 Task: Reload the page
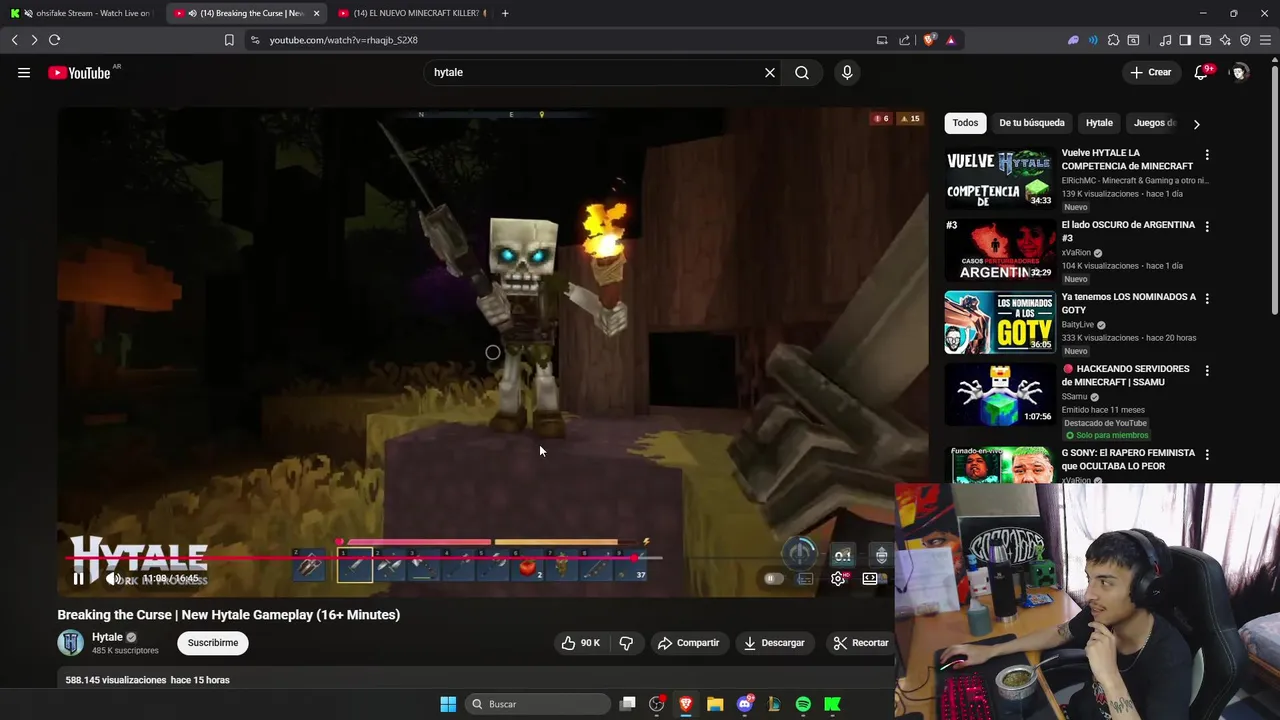54,40
